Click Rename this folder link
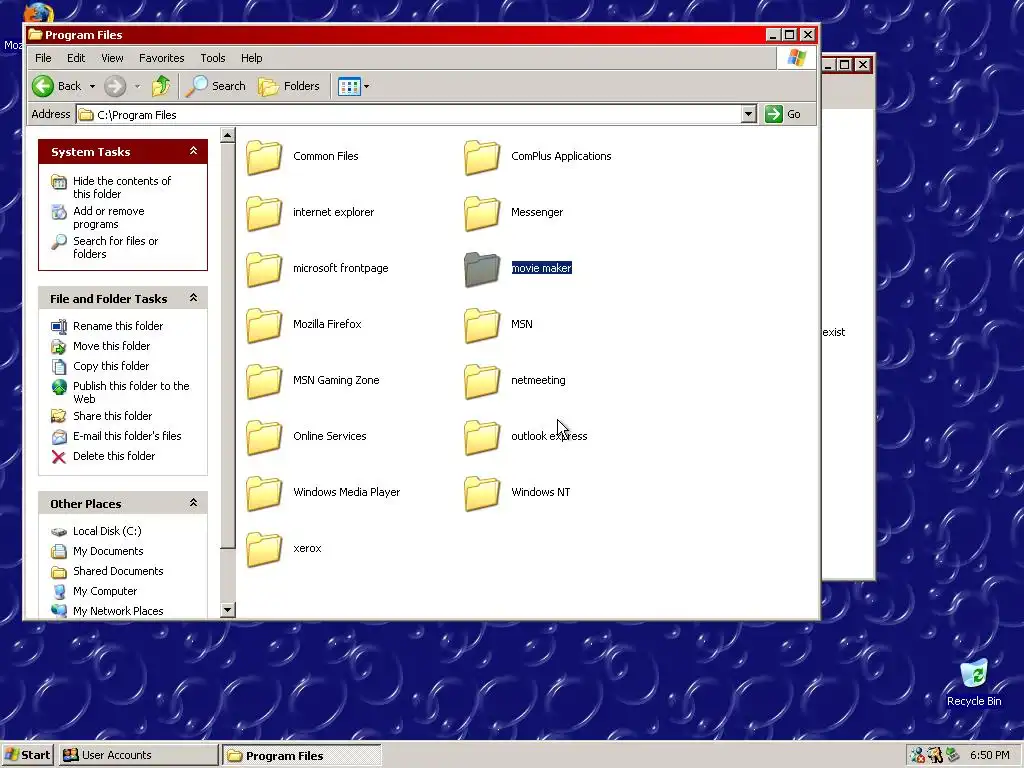Image resolution: width=1024 pixels, height=768 pixels. 118,326
